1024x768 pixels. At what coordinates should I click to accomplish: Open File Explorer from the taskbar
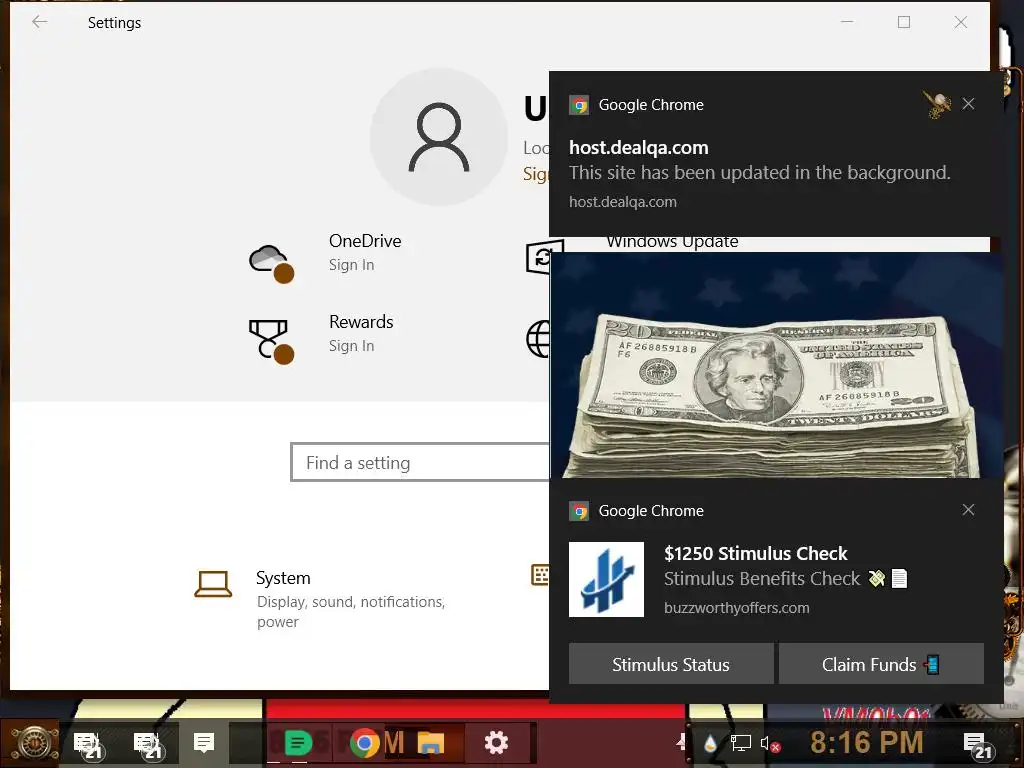[x=430, y=743]
